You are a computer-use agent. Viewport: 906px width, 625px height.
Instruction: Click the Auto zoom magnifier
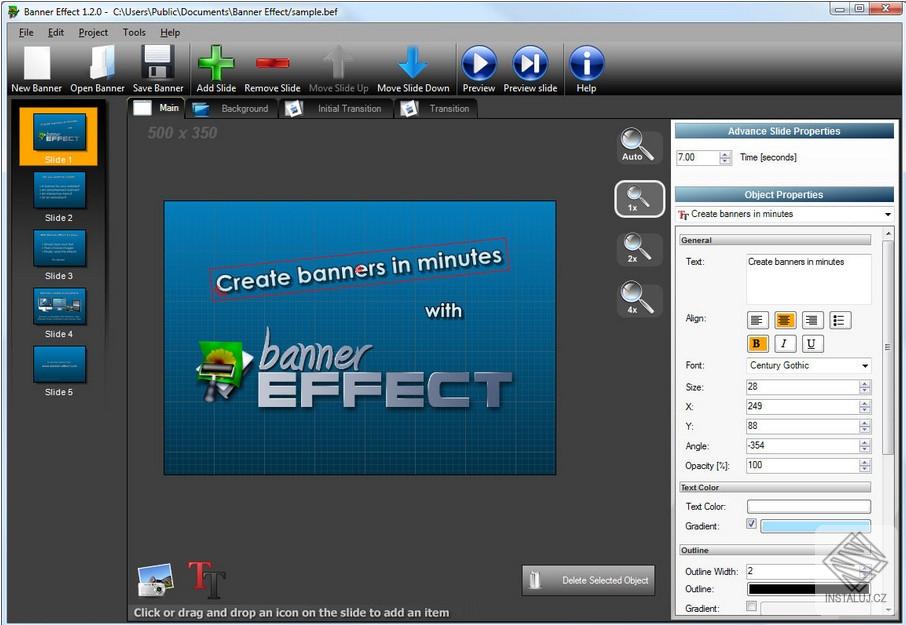point(637,145)
